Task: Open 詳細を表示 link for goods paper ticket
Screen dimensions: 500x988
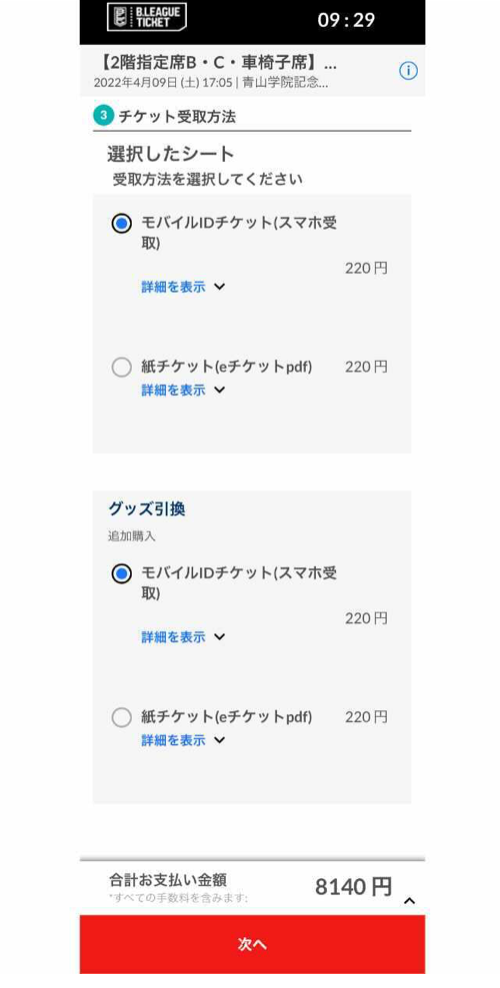Action: [x=173, y=740]
